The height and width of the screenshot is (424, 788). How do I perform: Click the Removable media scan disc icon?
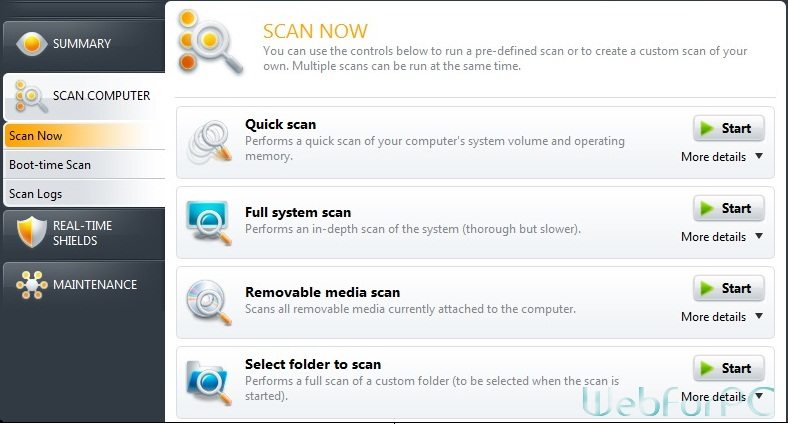pyautogui.click(x=209, y=302)
